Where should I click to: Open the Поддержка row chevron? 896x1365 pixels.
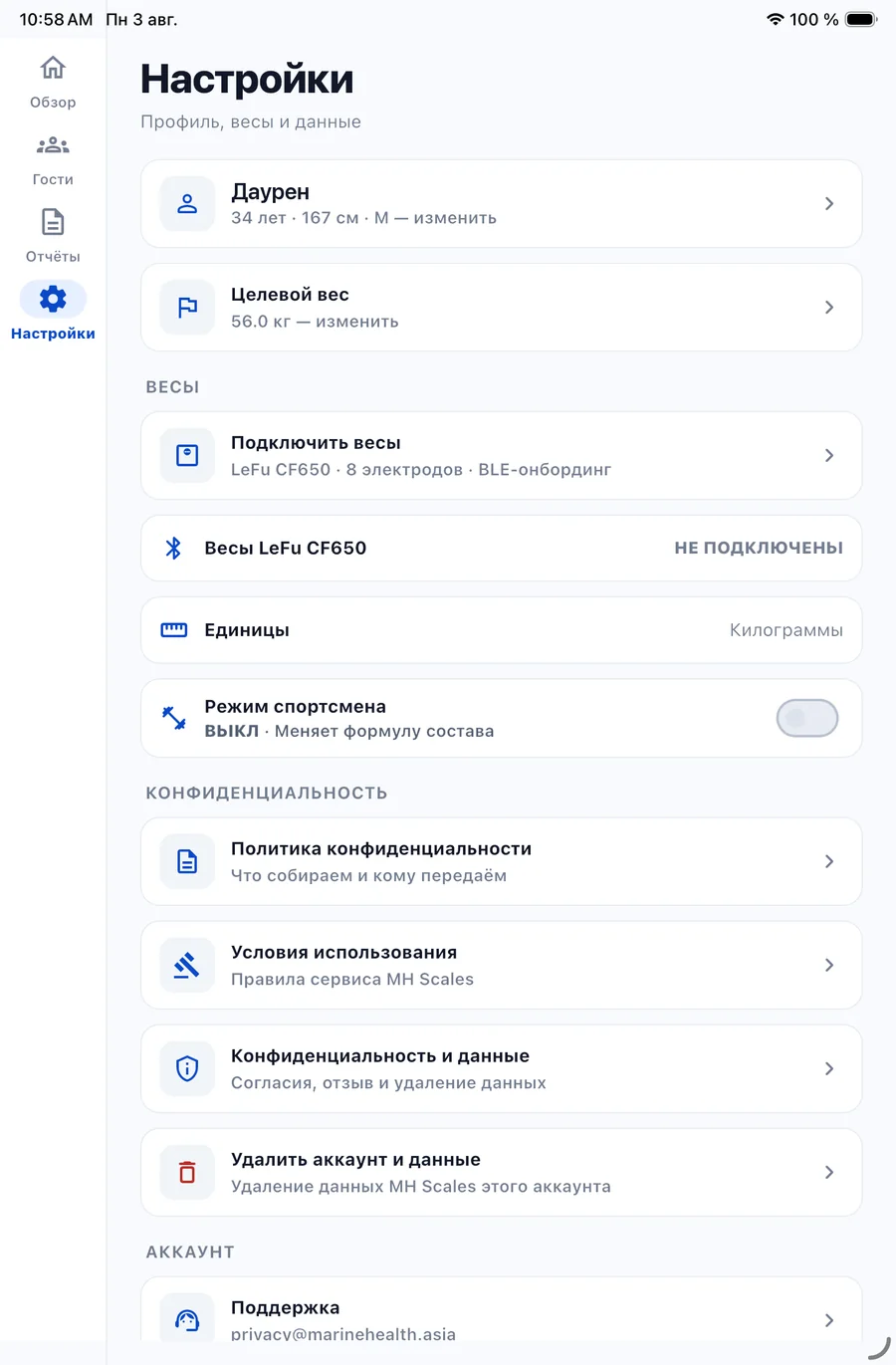tap(829, 1320)
